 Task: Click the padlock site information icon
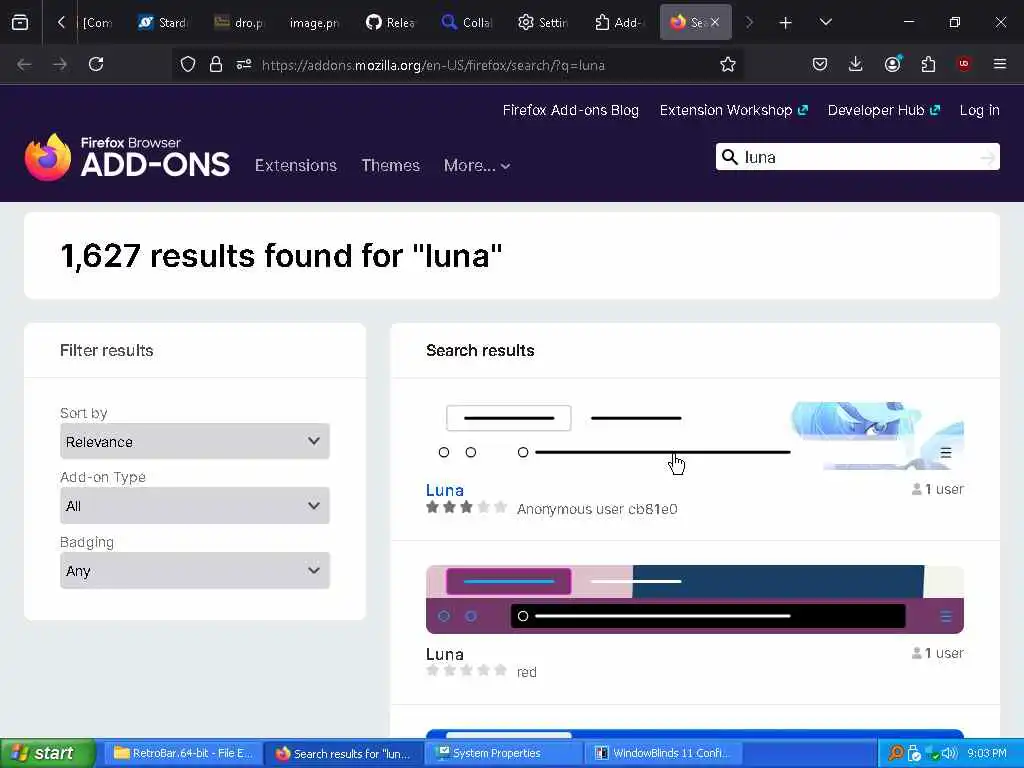(x=216, y=64)
